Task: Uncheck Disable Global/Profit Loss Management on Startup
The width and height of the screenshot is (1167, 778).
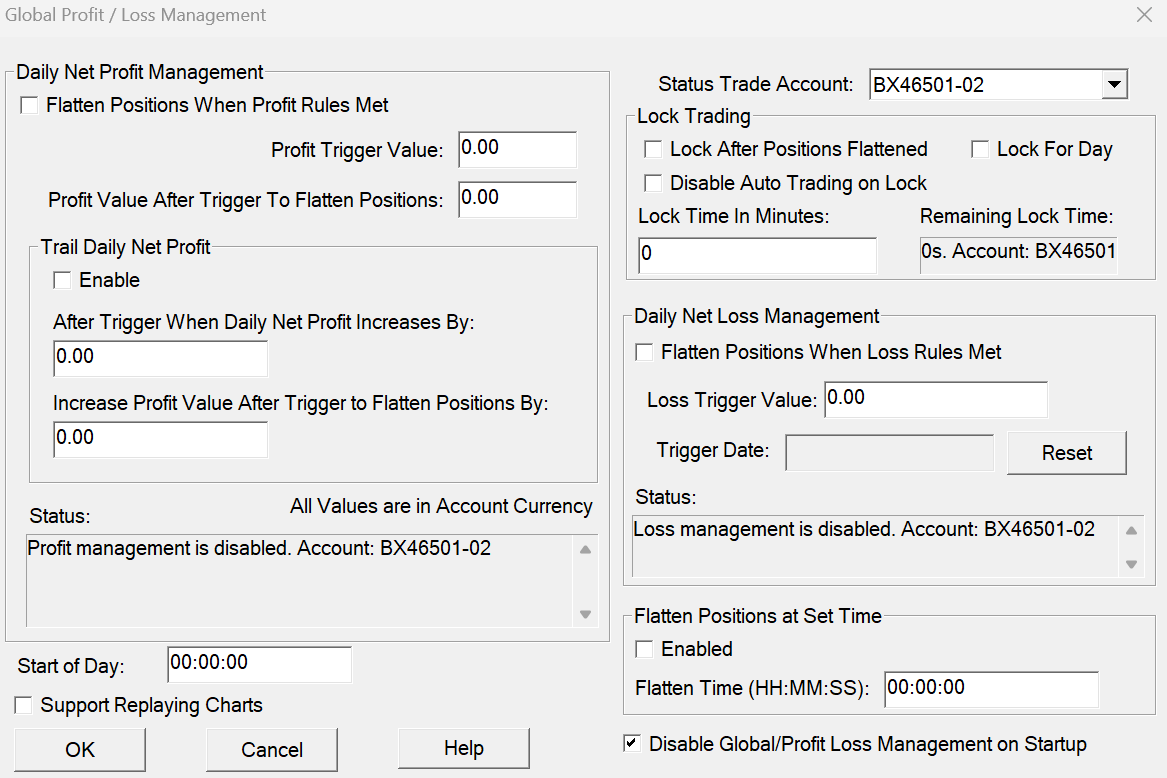Action: (632, 744)
